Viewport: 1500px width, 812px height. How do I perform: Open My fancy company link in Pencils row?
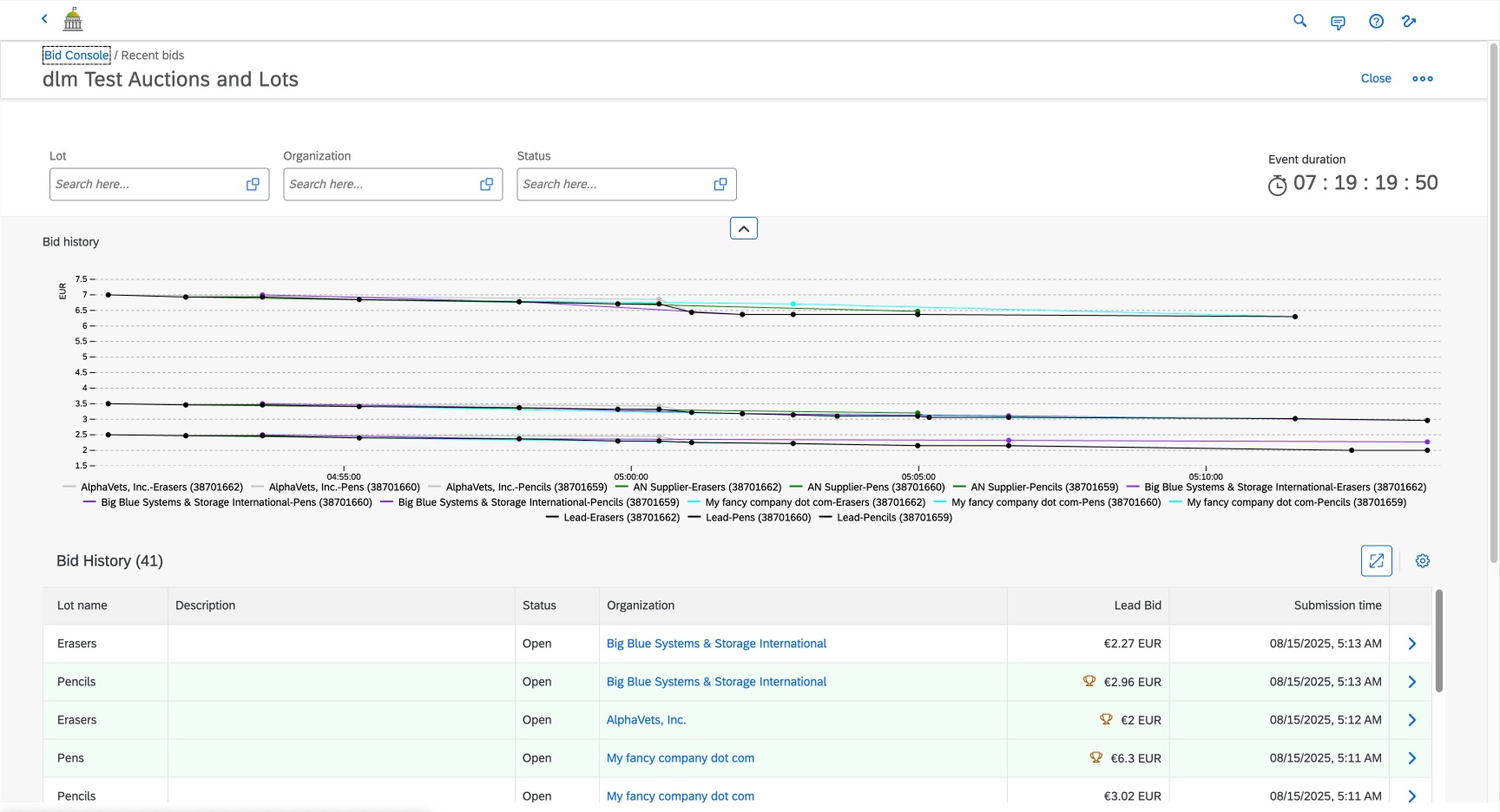click(681, 796)
